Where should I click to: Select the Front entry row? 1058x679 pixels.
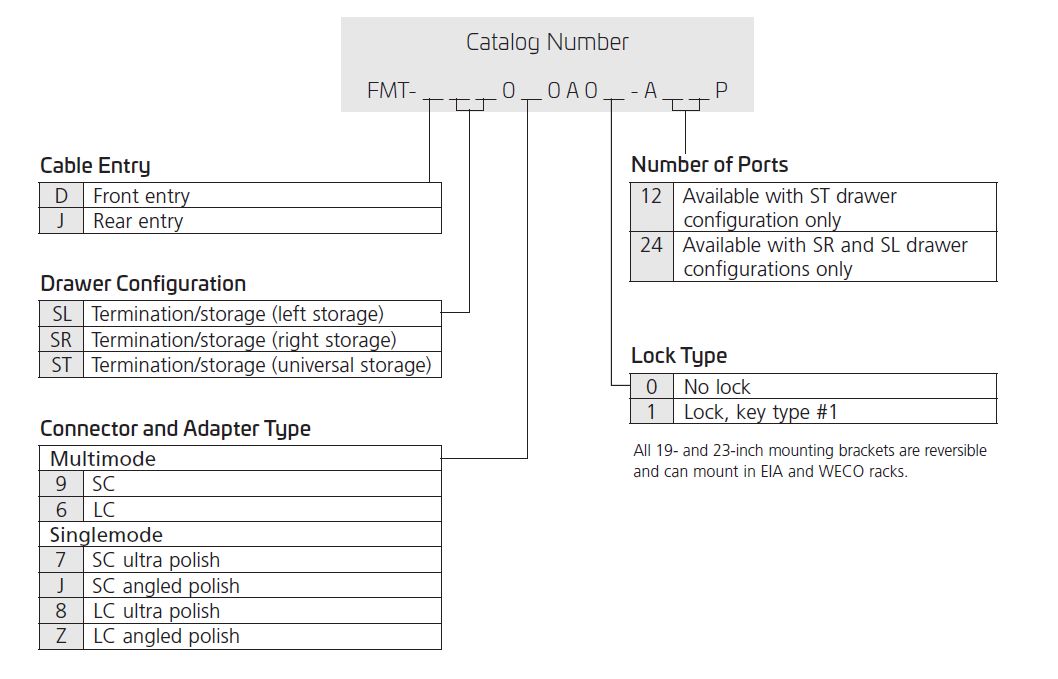(240, 195)
